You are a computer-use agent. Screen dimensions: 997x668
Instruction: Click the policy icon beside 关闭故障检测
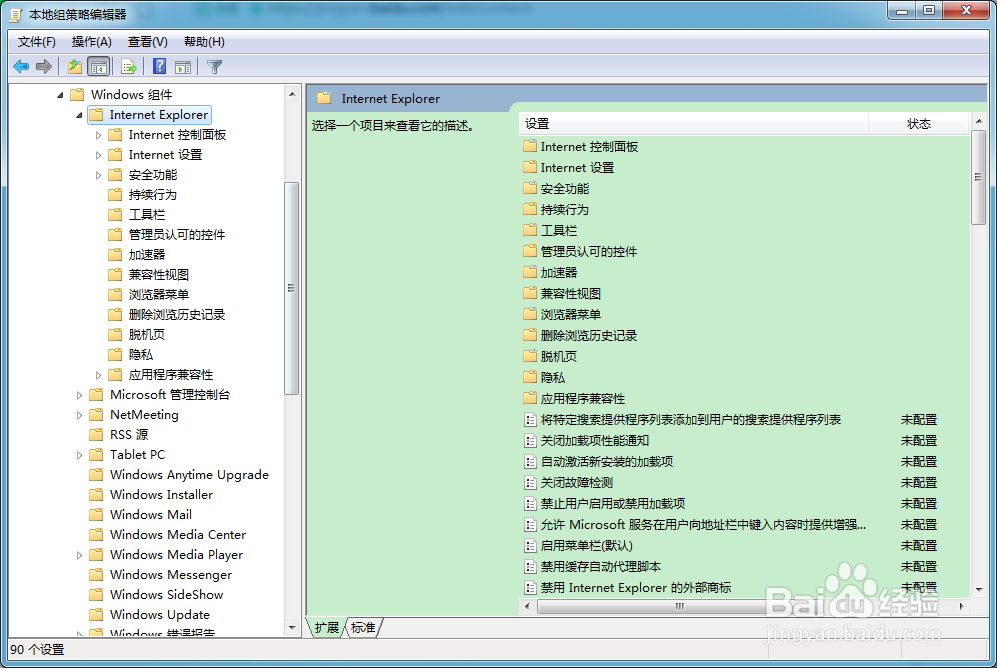click(530, 482)
